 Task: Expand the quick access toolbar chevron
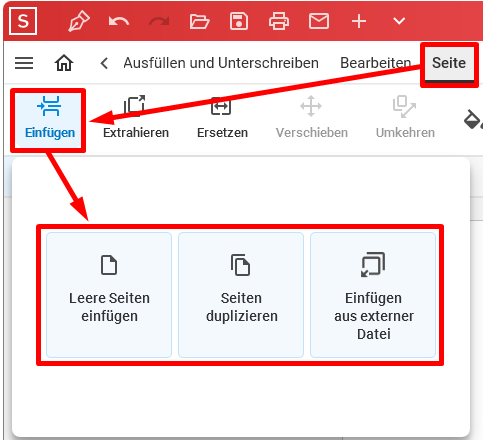tap(399, 21)
